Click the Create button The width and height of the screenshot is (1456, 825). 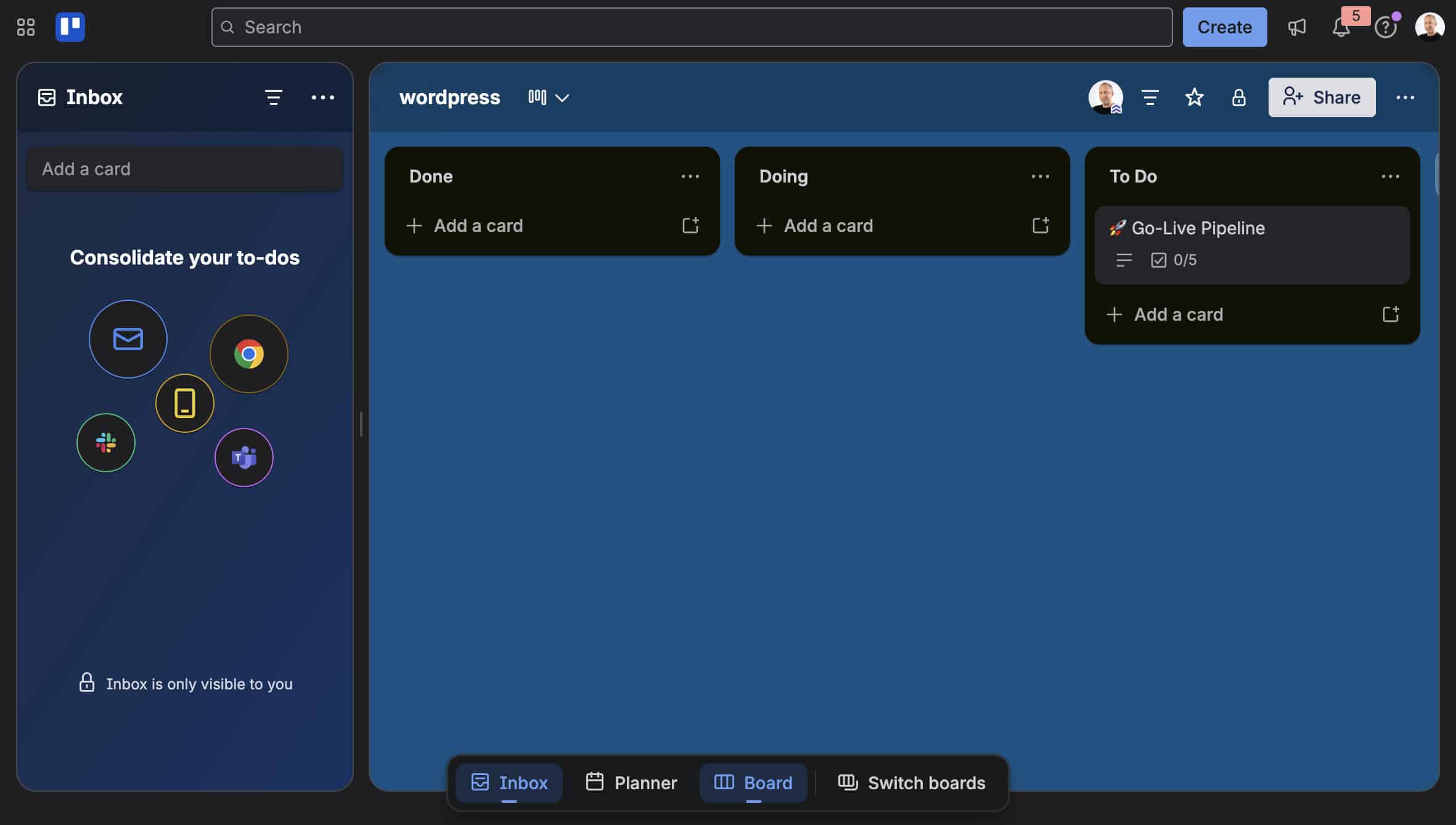[1224, 27]
